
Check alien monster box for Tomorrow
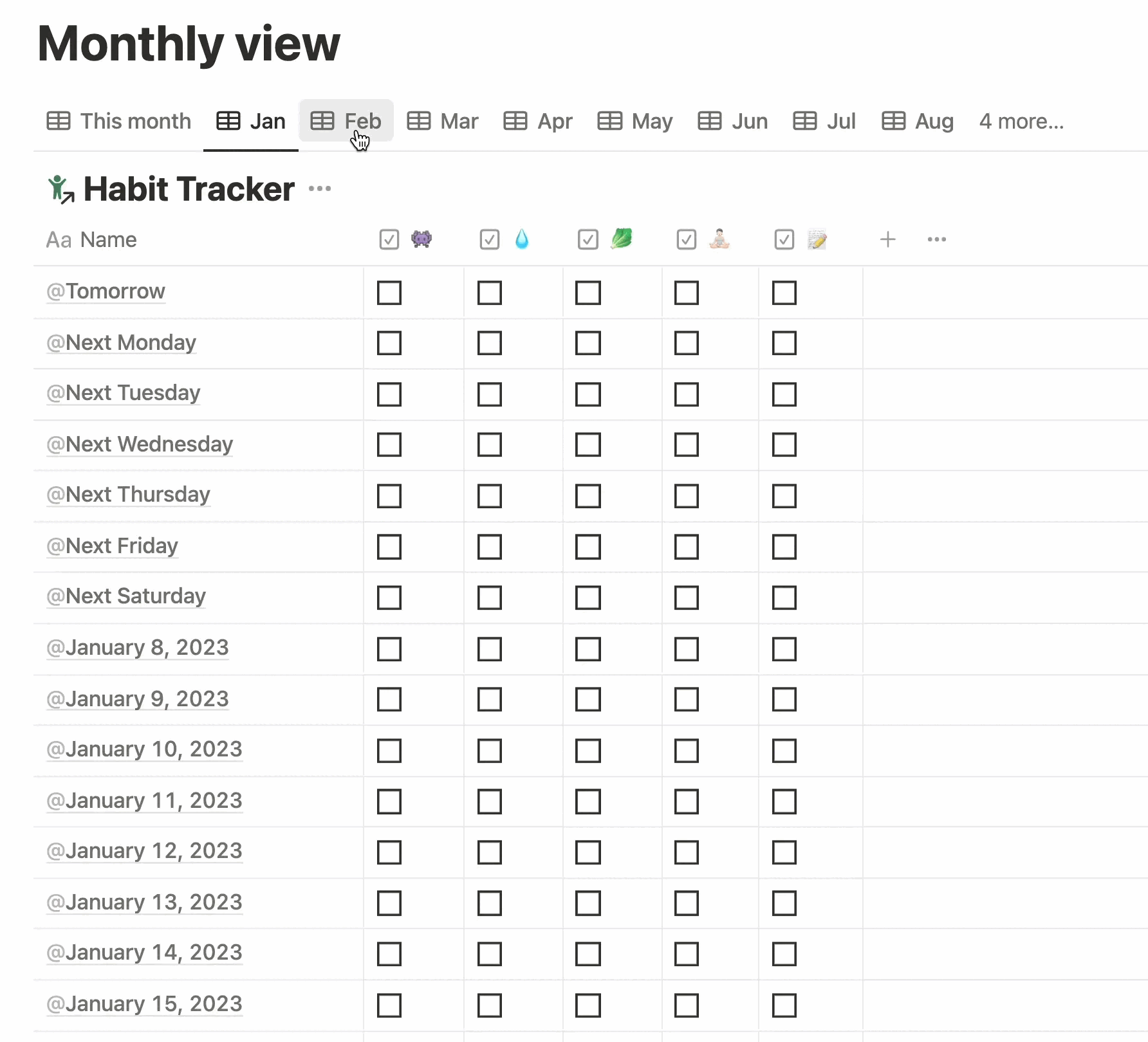[x=389, y=293]
